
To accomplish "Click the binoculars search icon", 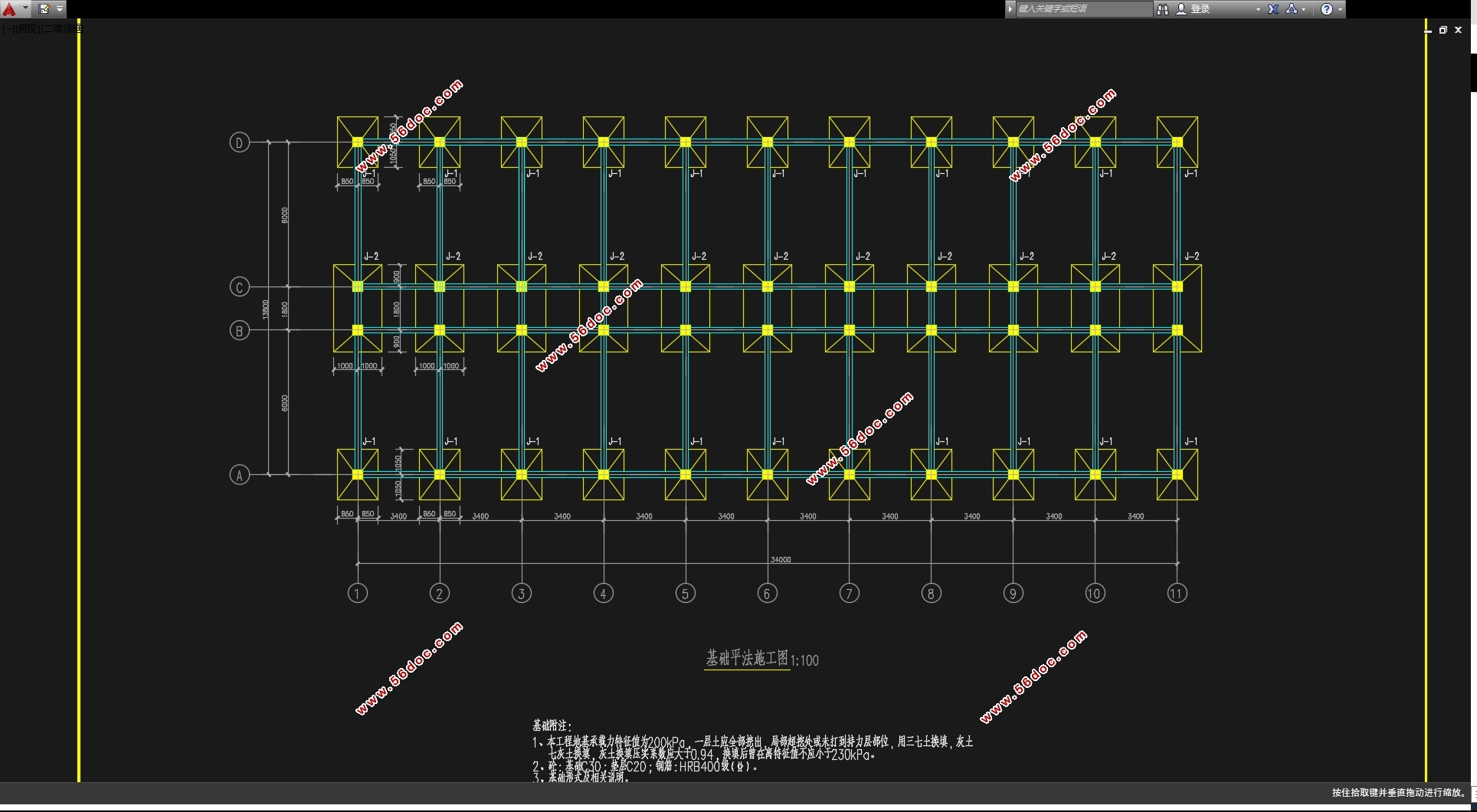I will click(1162, 9).
